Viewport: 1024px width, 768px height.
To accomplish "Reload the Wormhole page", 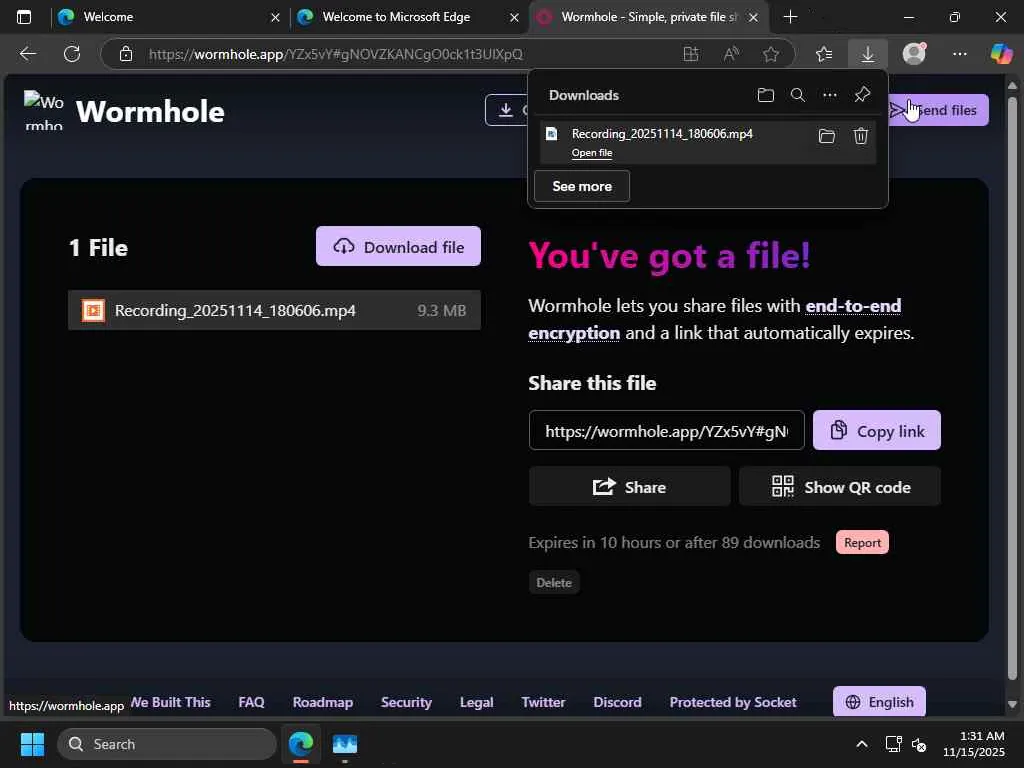I will tap(72, 54).
